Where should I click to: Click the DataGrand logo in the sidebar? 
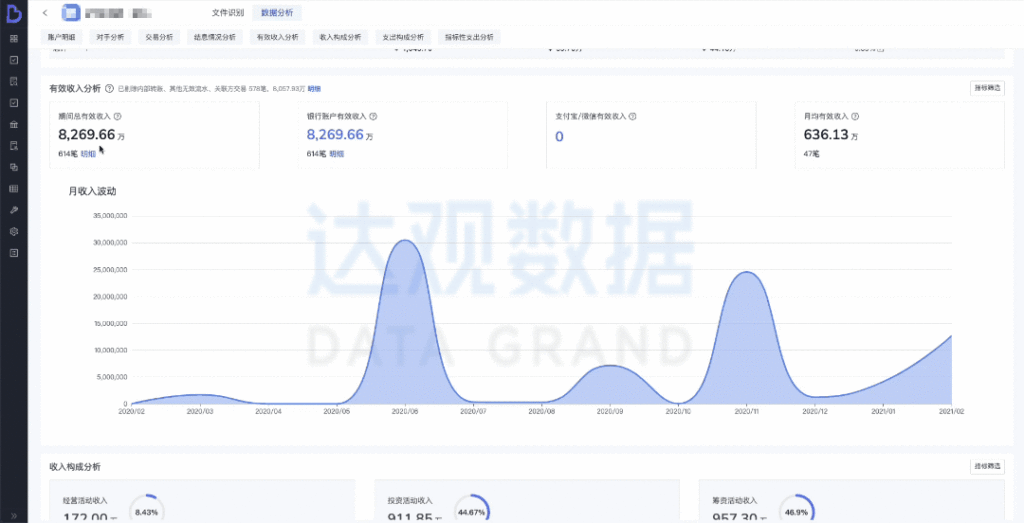pos(14,13)
